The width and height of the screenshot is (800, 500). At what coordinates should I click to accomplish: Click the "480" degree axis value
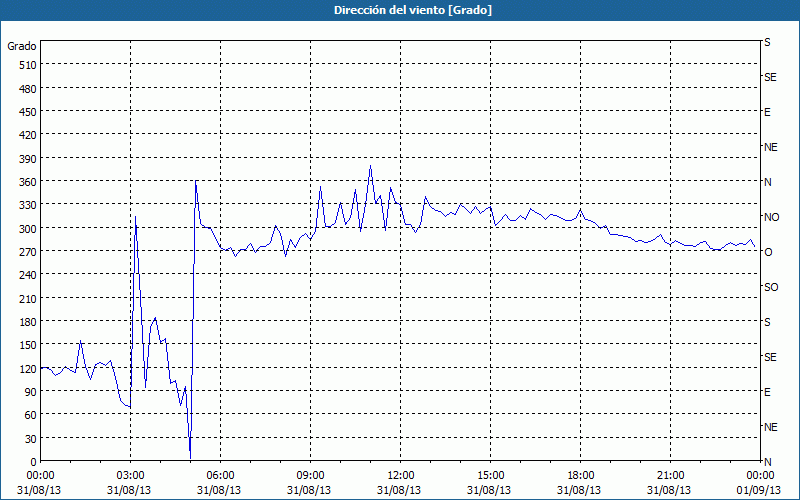(x=29, y=89)
